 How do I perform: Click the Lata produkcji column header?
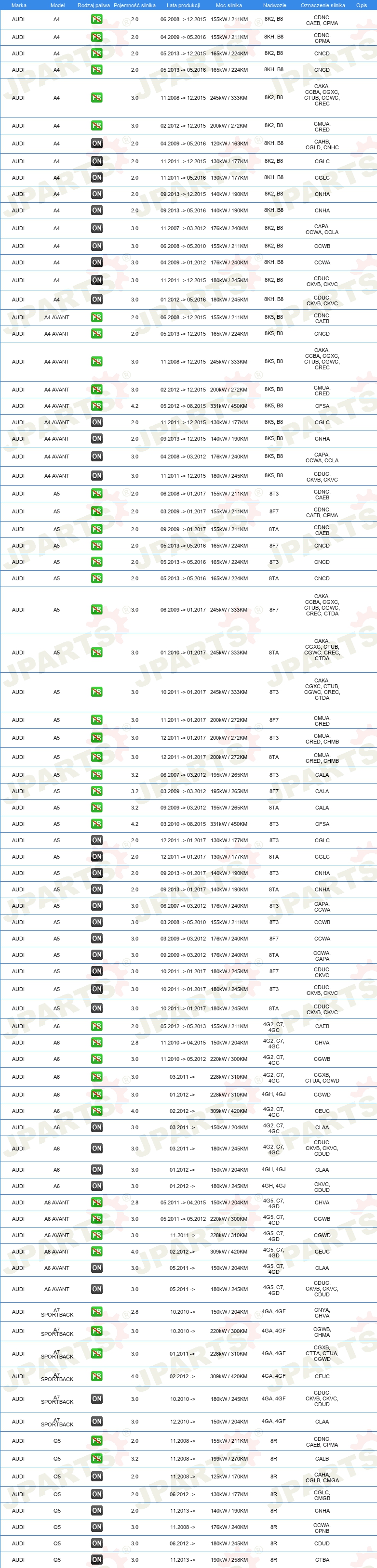point(183,5)
